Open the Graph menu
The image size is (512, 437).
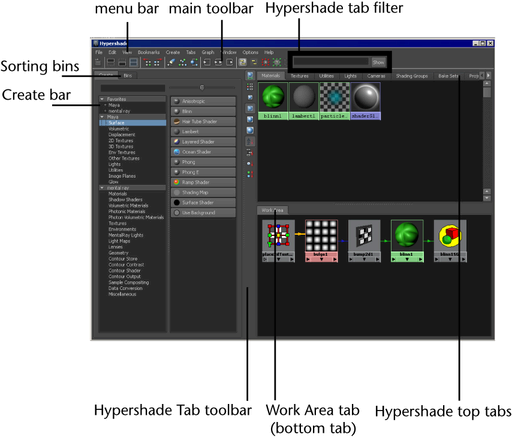pos(208,52)
